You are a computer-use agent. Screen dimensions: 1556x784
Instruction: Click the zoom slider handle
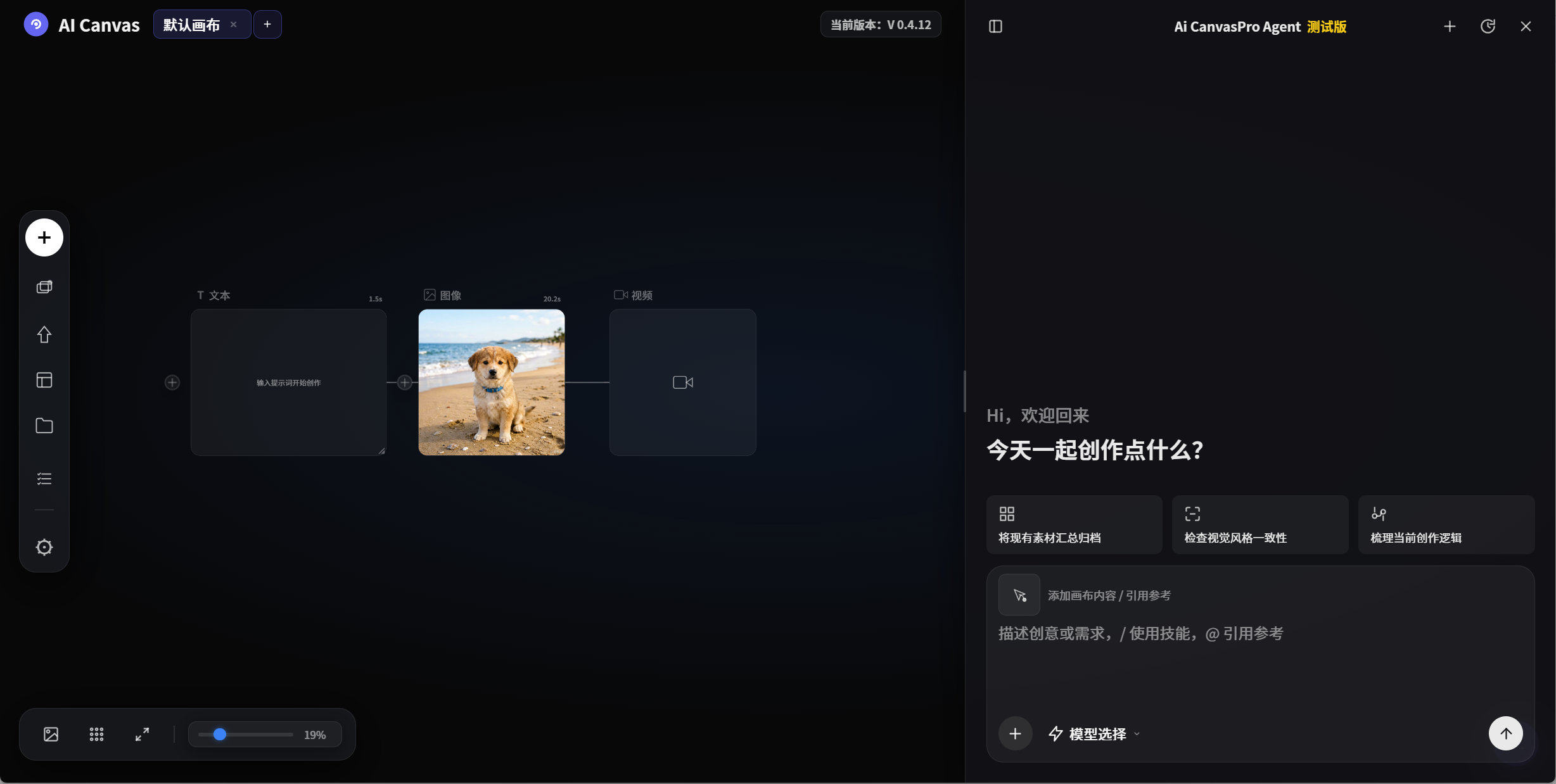220,735
